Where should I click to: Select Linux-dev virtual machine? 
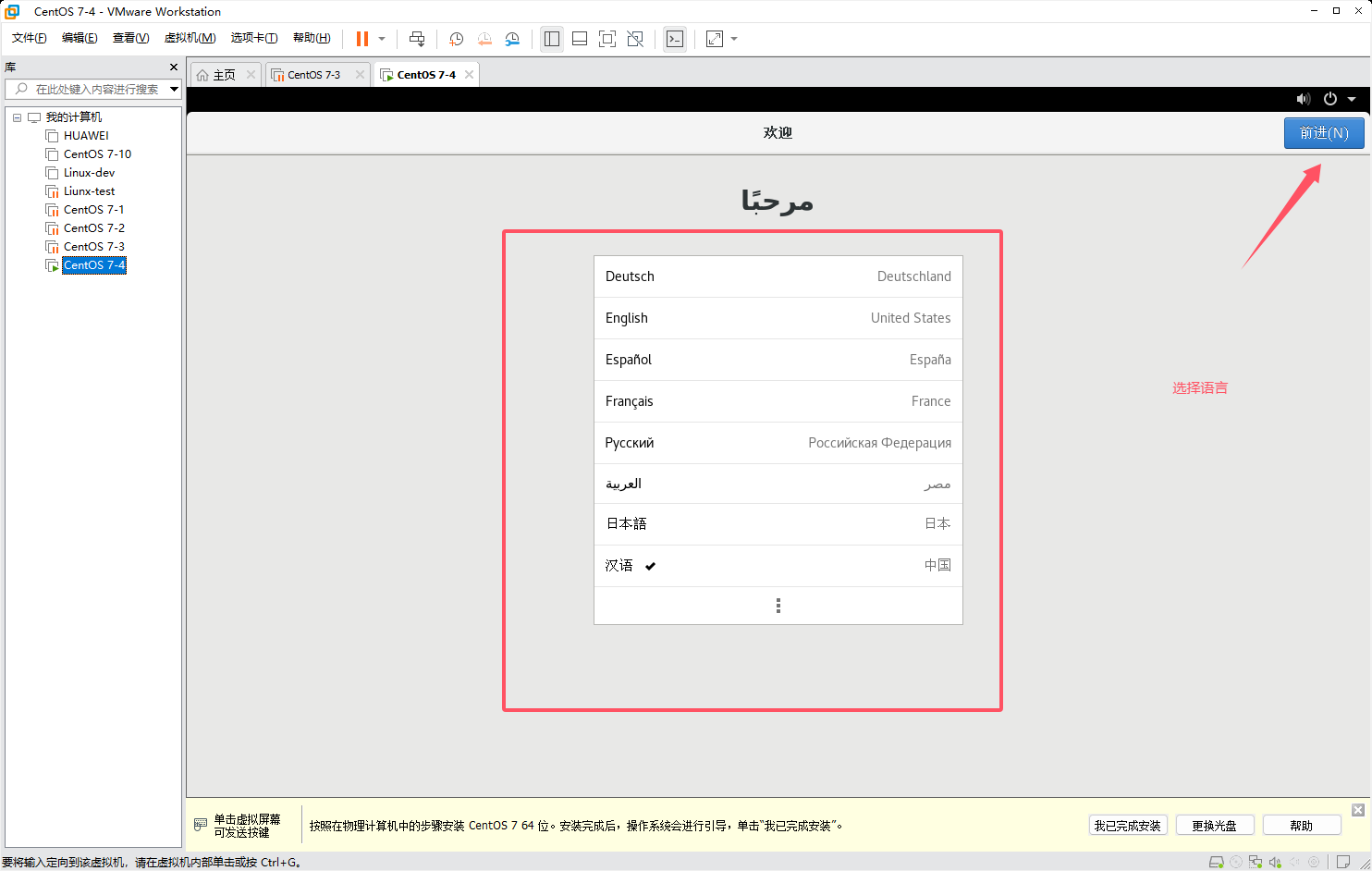pyautogui.click(x=89, y=173)
